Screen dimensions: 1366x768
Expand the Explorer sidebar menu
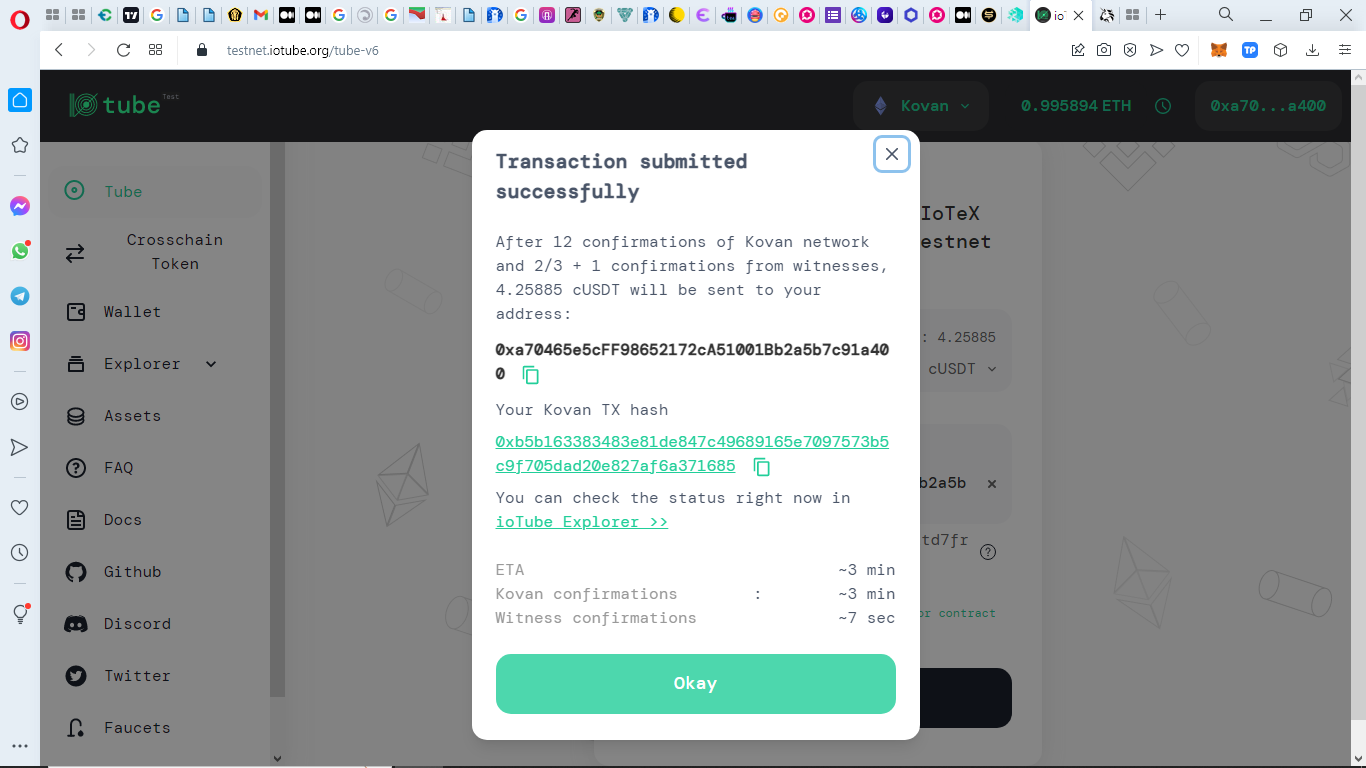[211, 364]
